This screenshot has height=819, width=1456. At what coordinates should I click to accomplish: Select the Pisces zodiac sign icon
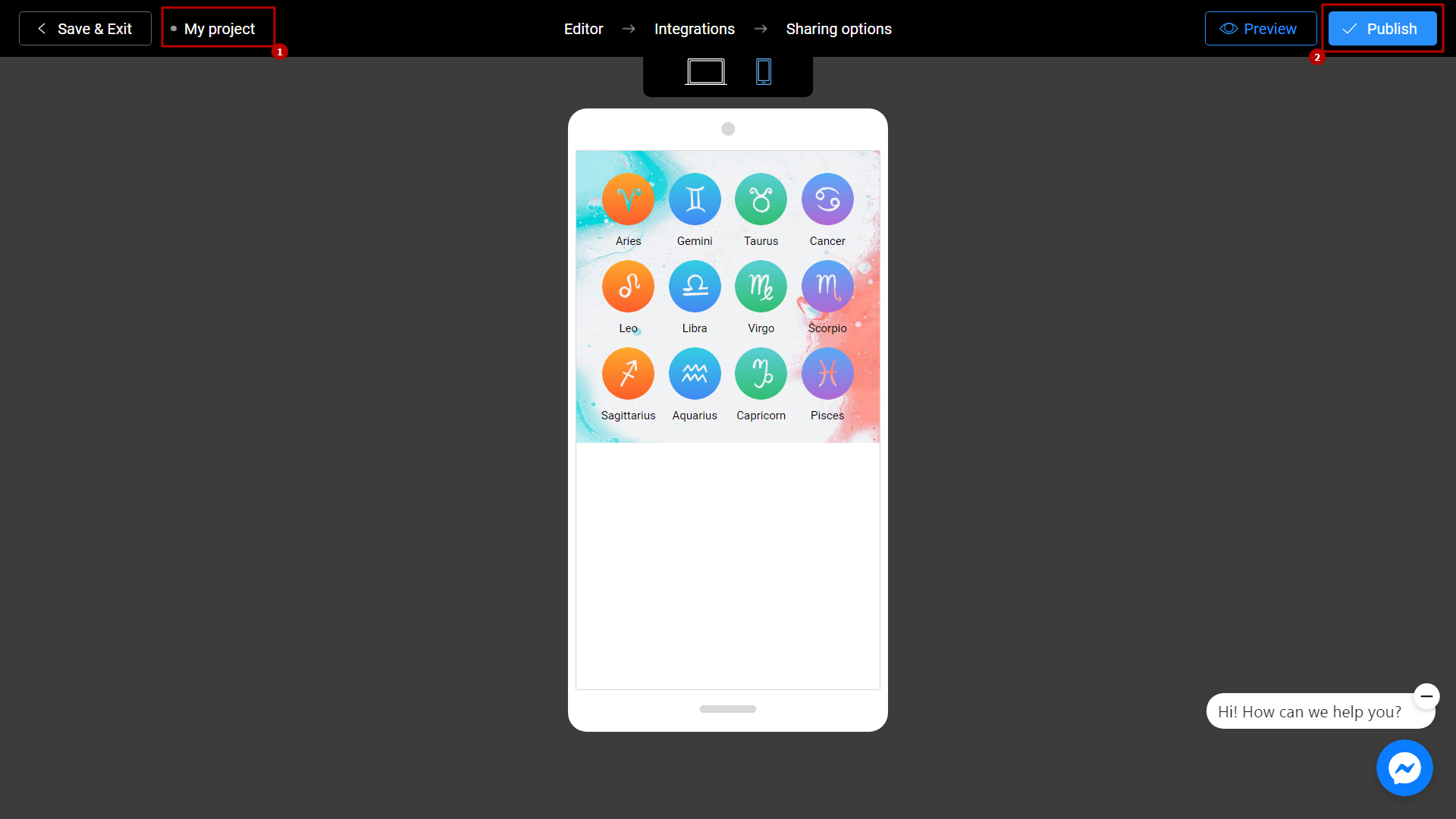827,372
